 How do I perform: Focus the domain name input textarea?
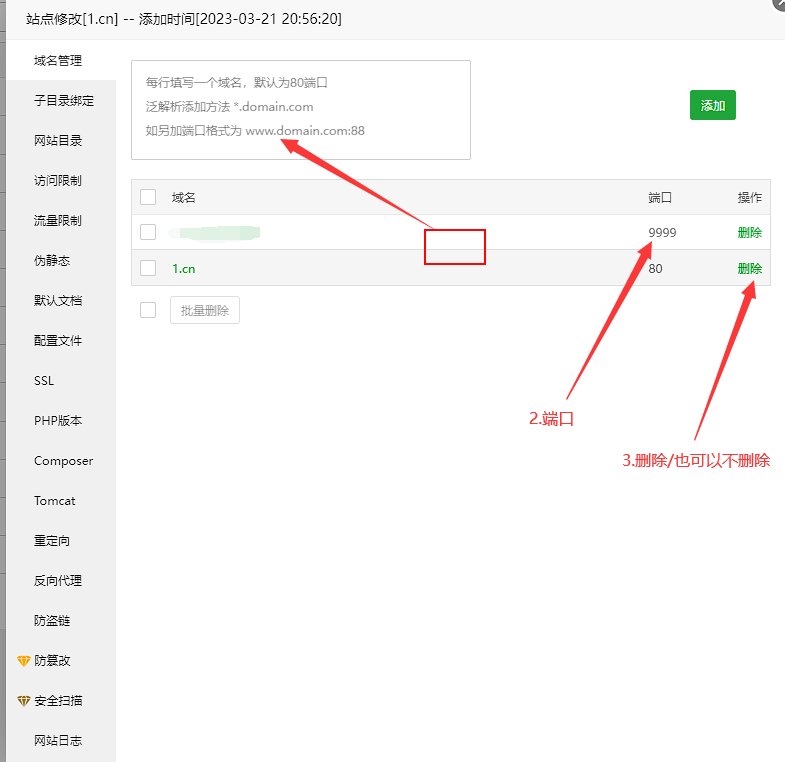[301, 110]
